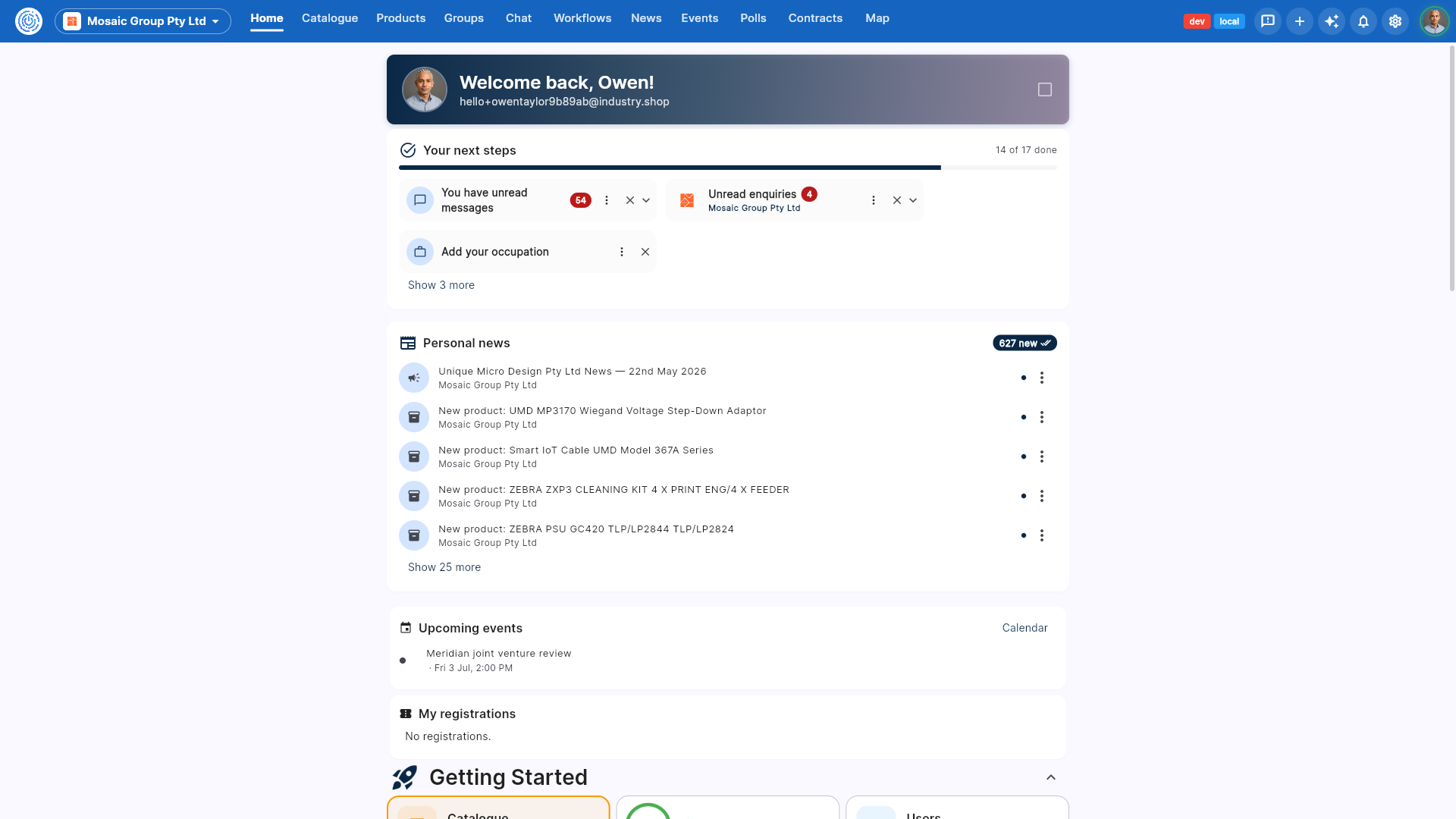The image size is (1456, 819).
Task: Open the Chat section
Action: click(x=519, y=18)
